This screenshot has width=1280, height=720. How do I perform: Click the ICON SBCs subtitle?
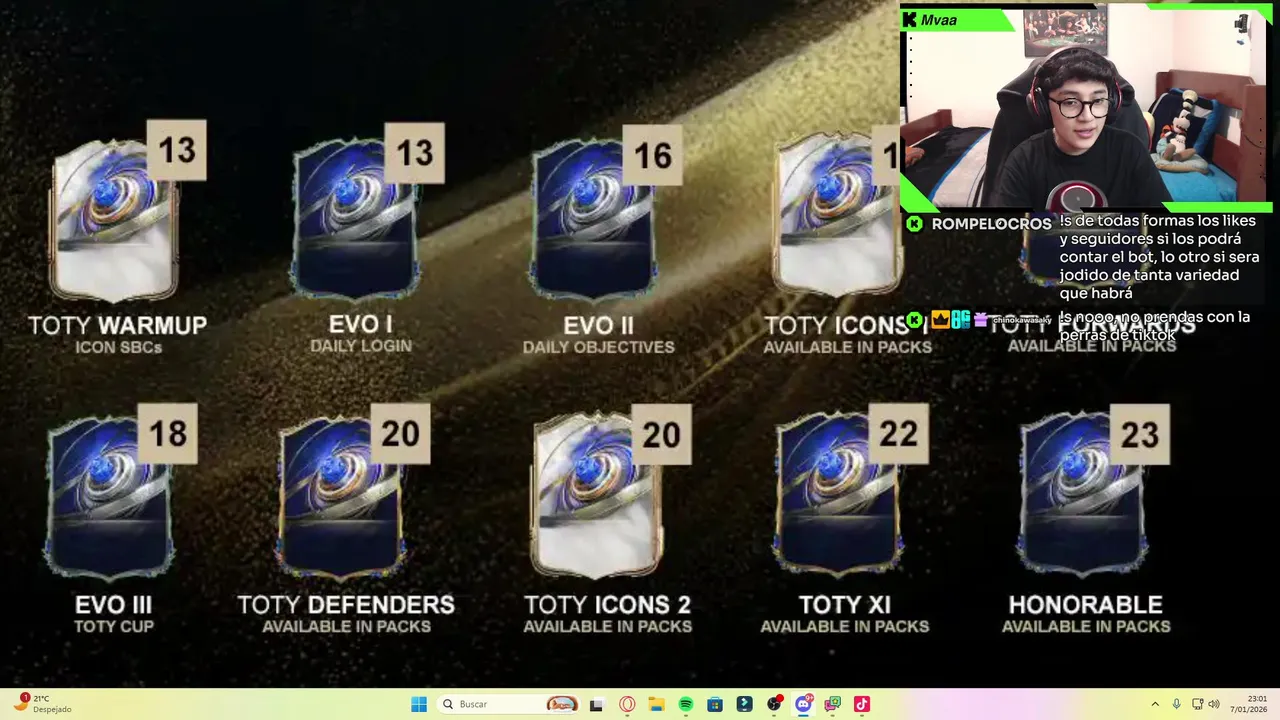(118, 347)
